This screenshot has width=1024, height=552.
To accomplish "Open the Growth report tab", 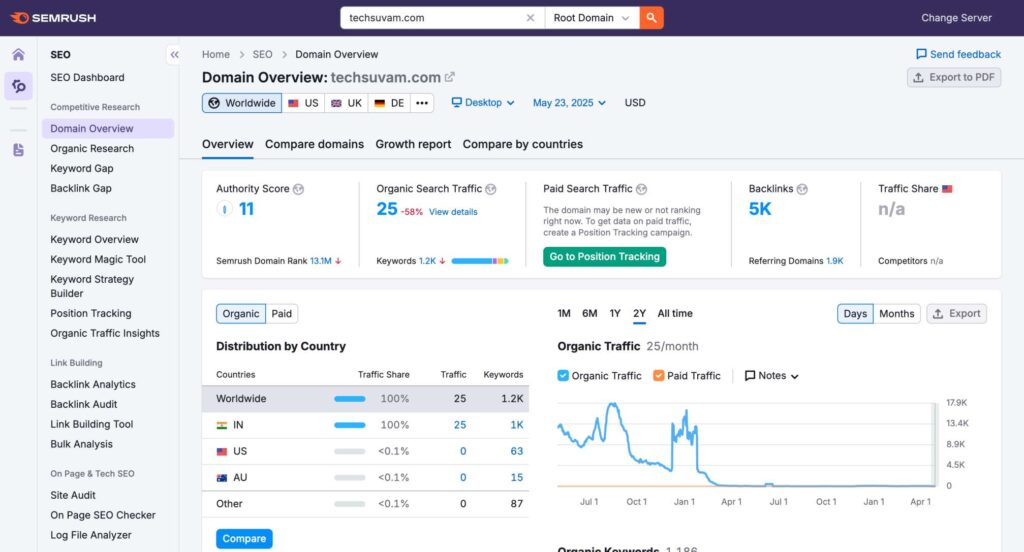I will click(x=413, y=144).
